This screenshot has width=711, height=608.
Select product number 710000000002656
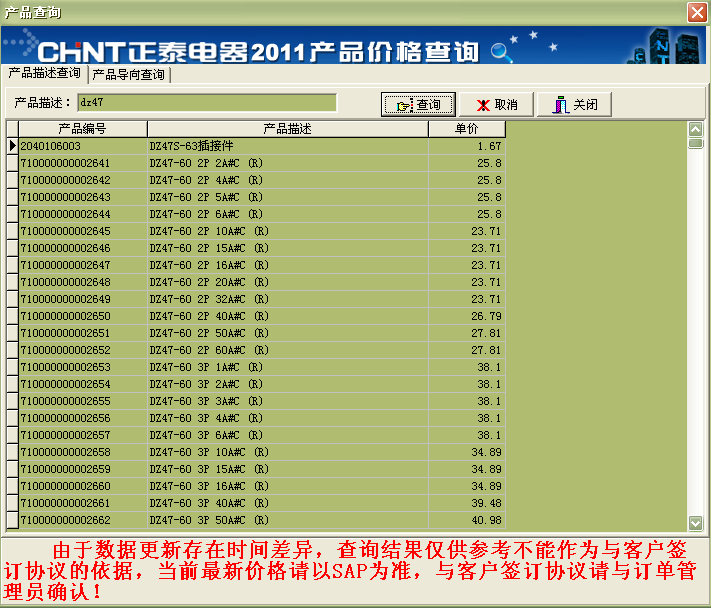click(83, 418)
